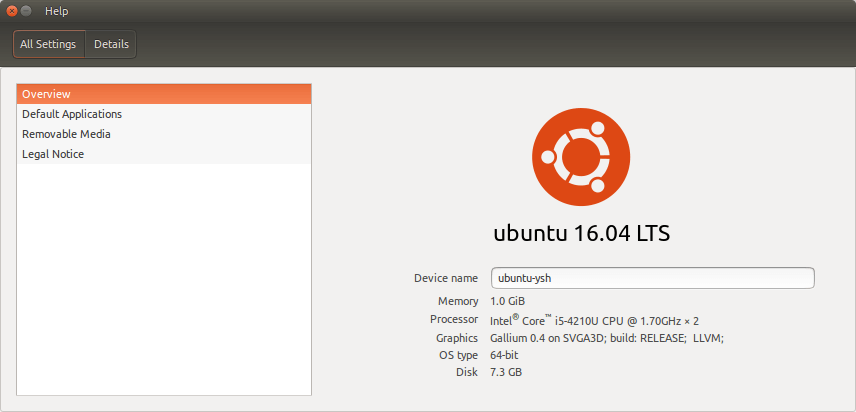The image size is (856, 412).
Task: Click the blank area below Legal Notice
Action: coord(164,279)
